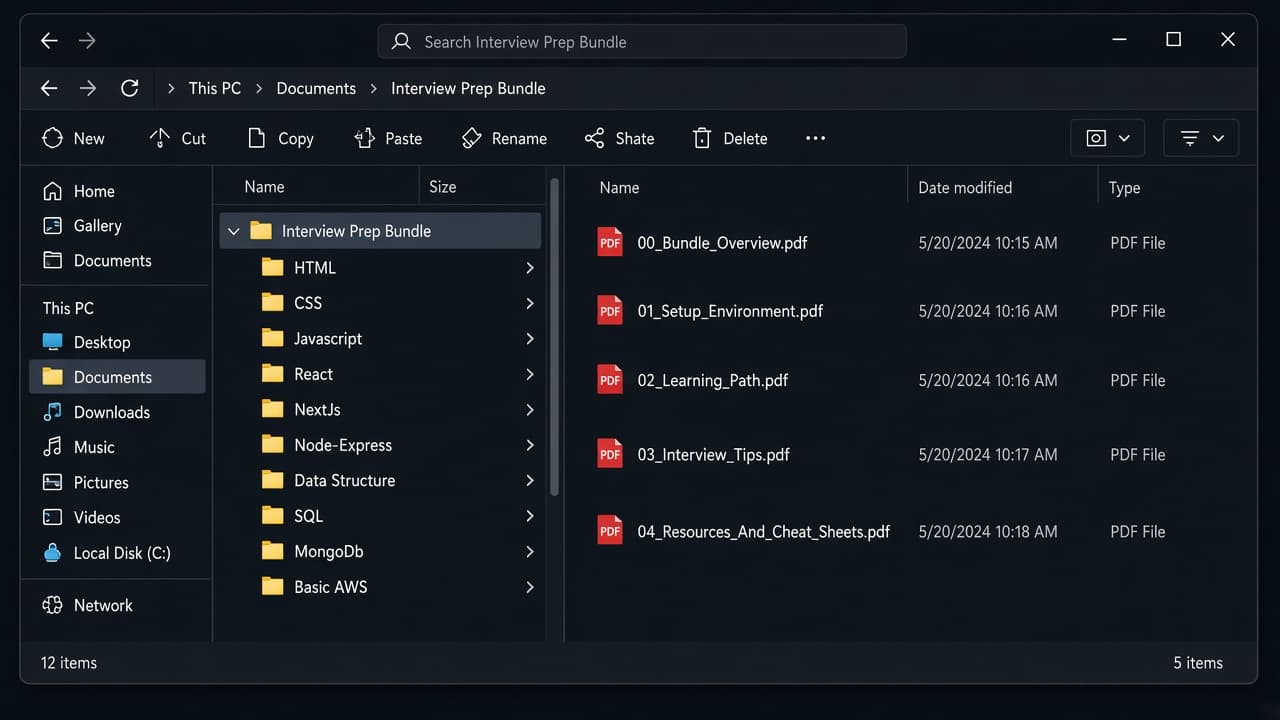Expand the Node-Express folder chevron
This screenshot has width=1280, height=720.
pos(530,445)
